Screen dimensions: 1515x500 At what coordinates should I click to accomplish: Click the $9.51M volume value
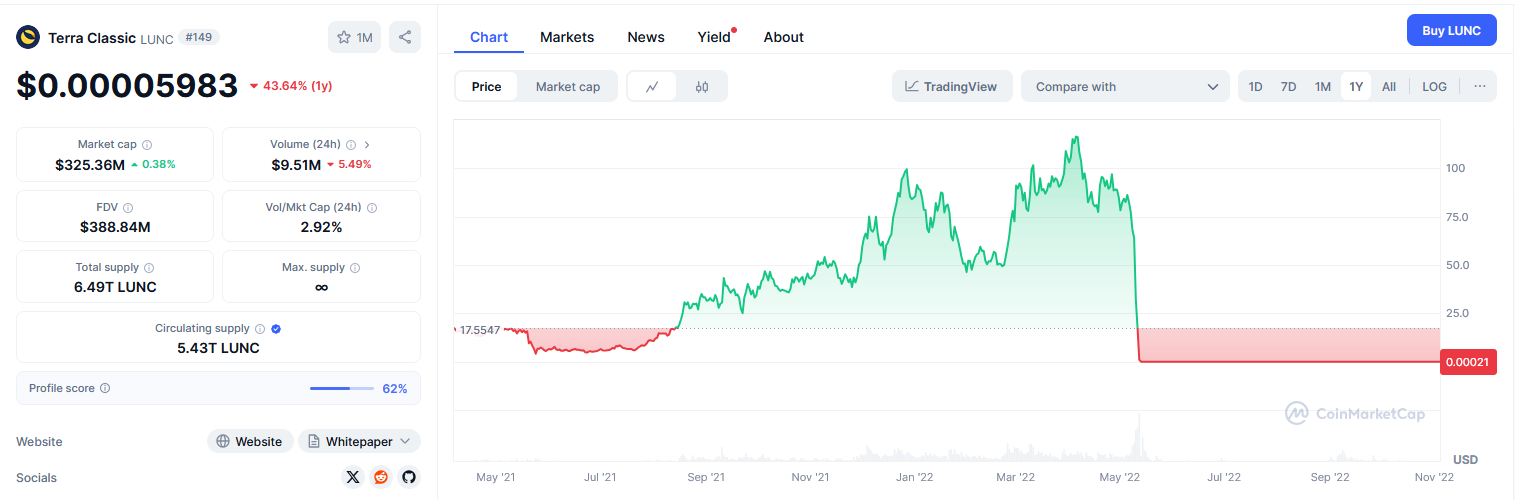[296, 164]
